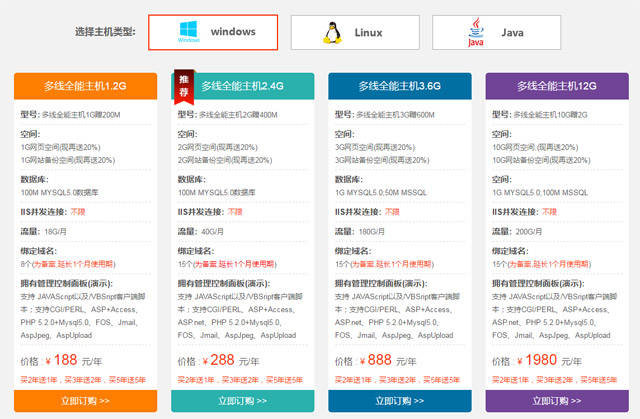This screenshot has width=640, height=419.
Task: Click the Linux penguin icon
Action: [x=333, y=33]
